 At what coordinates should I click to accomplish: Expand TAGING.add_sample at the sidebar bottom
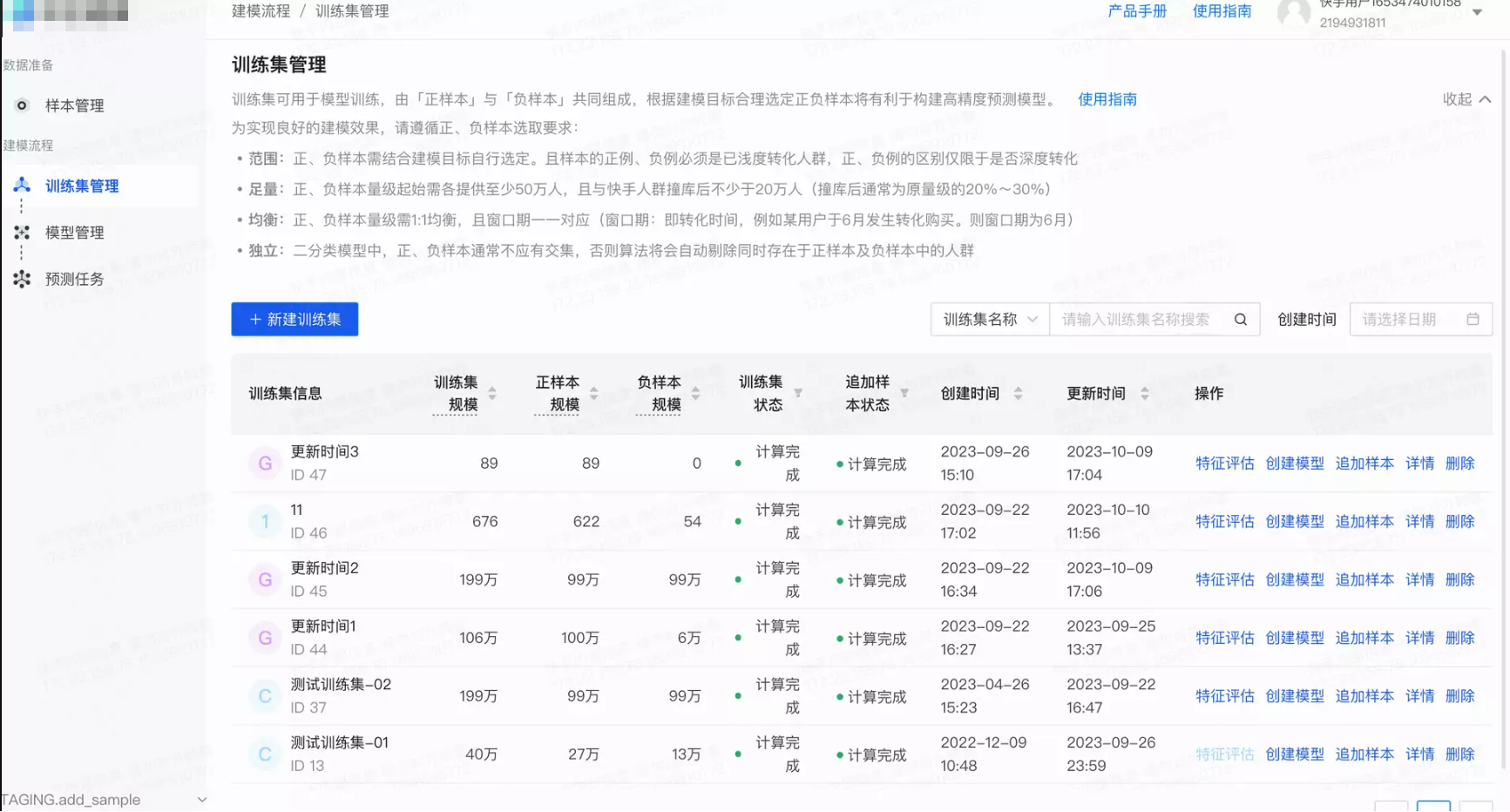202,799
